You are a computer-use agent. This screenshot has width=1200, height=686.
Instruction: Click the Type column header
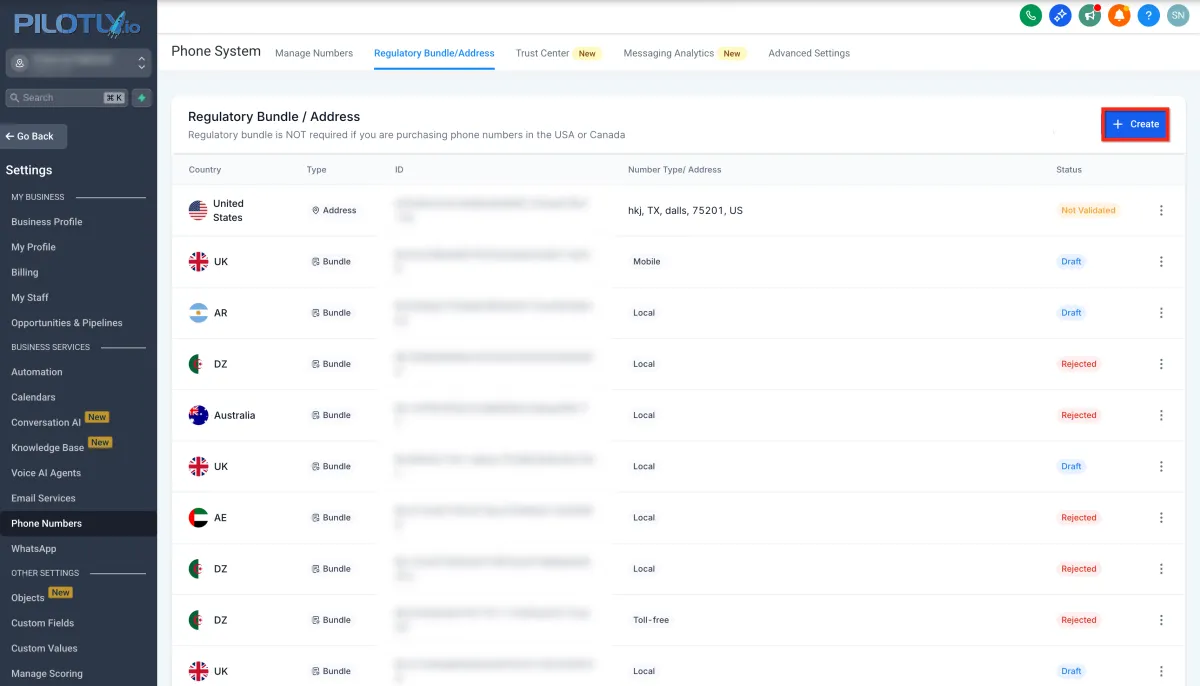click(316, 170)
